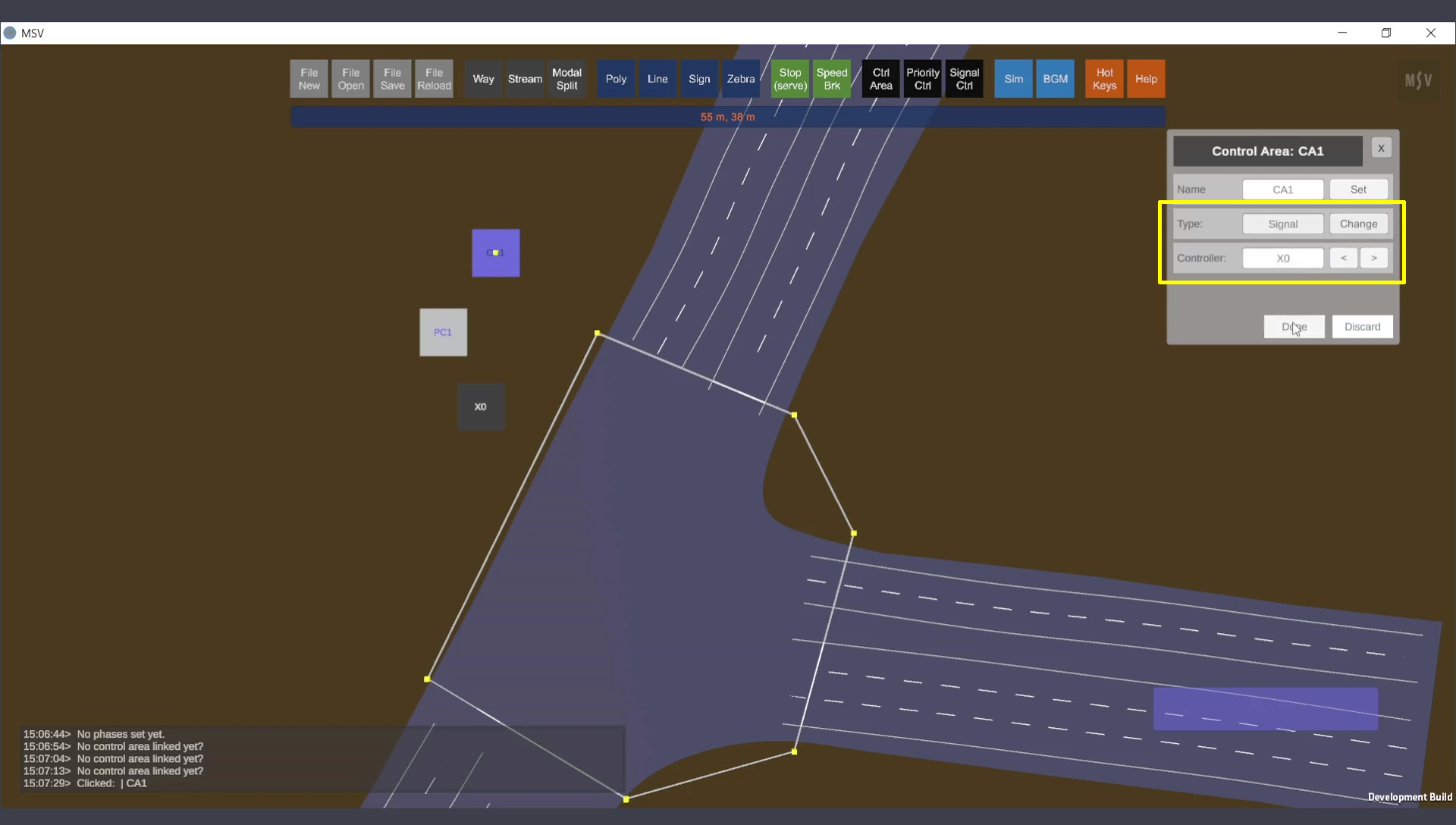Select the Speed Brk tool

tap(832, 79)
